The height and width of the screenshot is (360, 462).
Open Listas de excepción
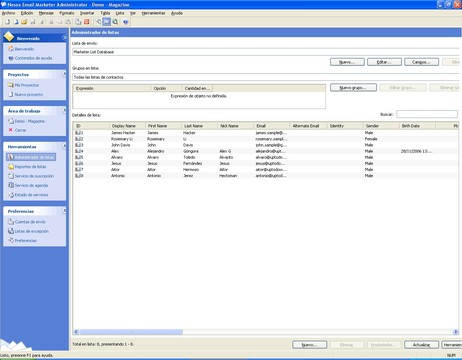point(28,231)
